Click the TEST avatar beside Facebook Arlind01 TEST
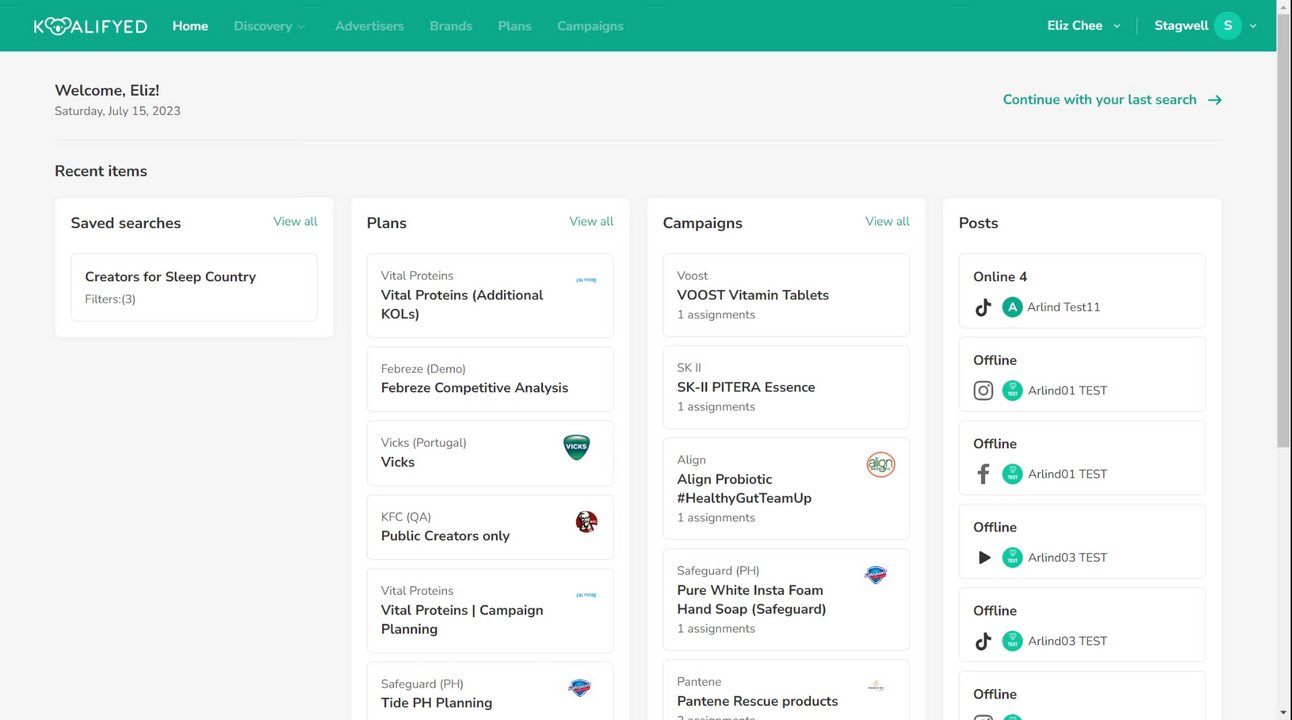The width and height of the screenshot is (1292, 720). coord(1012,474)
